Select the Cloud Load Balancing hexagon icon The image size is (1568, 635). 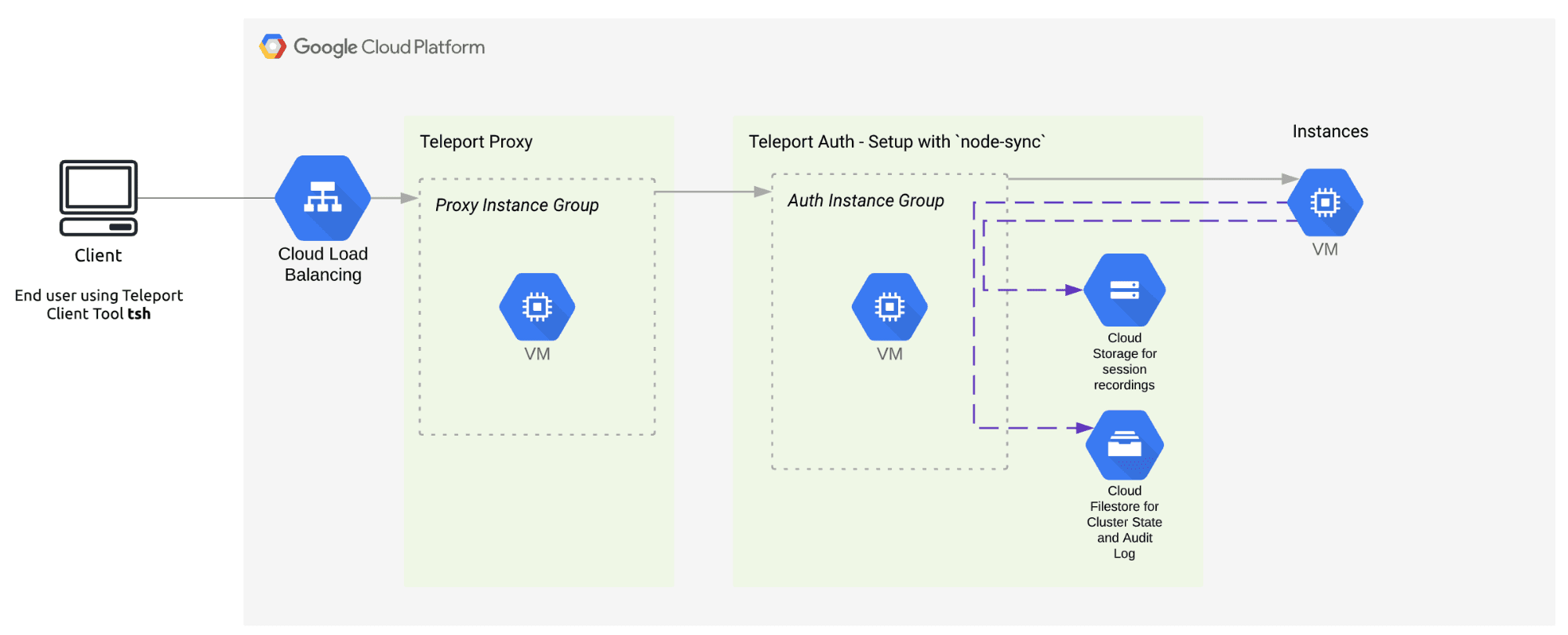(322, 198)
